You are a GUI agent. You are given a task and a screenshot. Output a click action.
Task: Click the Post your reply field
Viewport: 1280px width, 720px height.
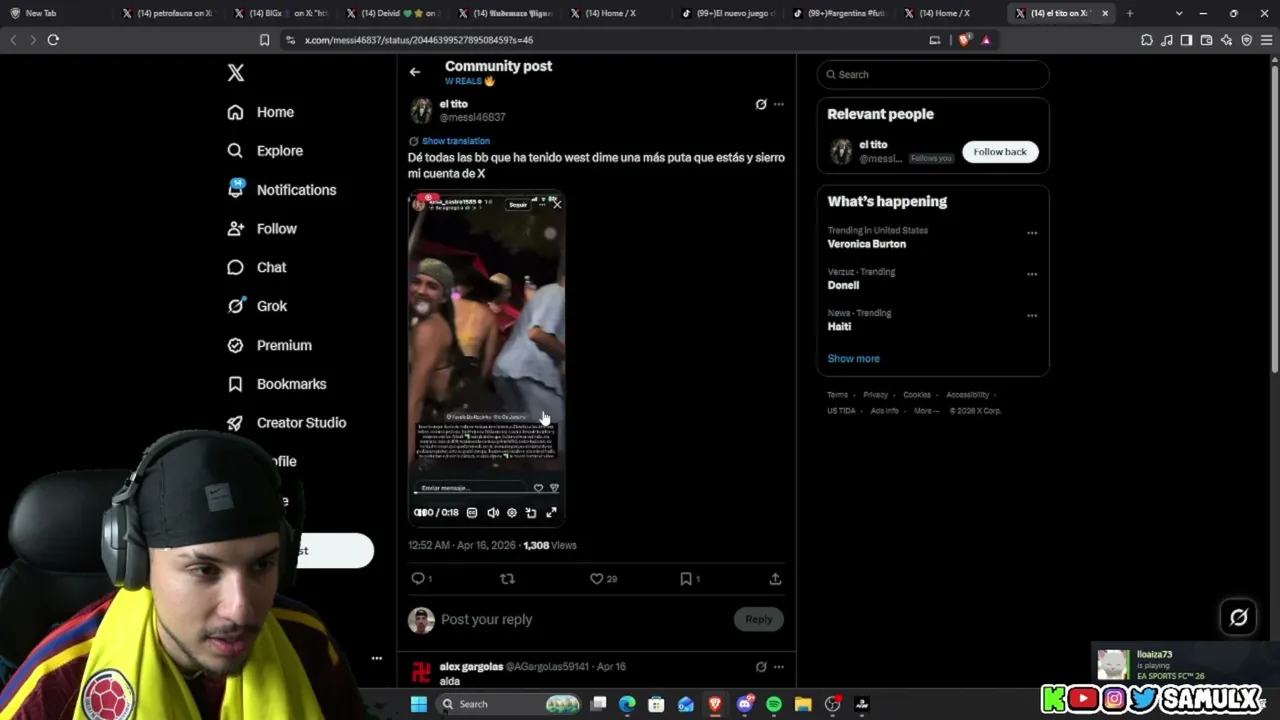pos(585,620)
